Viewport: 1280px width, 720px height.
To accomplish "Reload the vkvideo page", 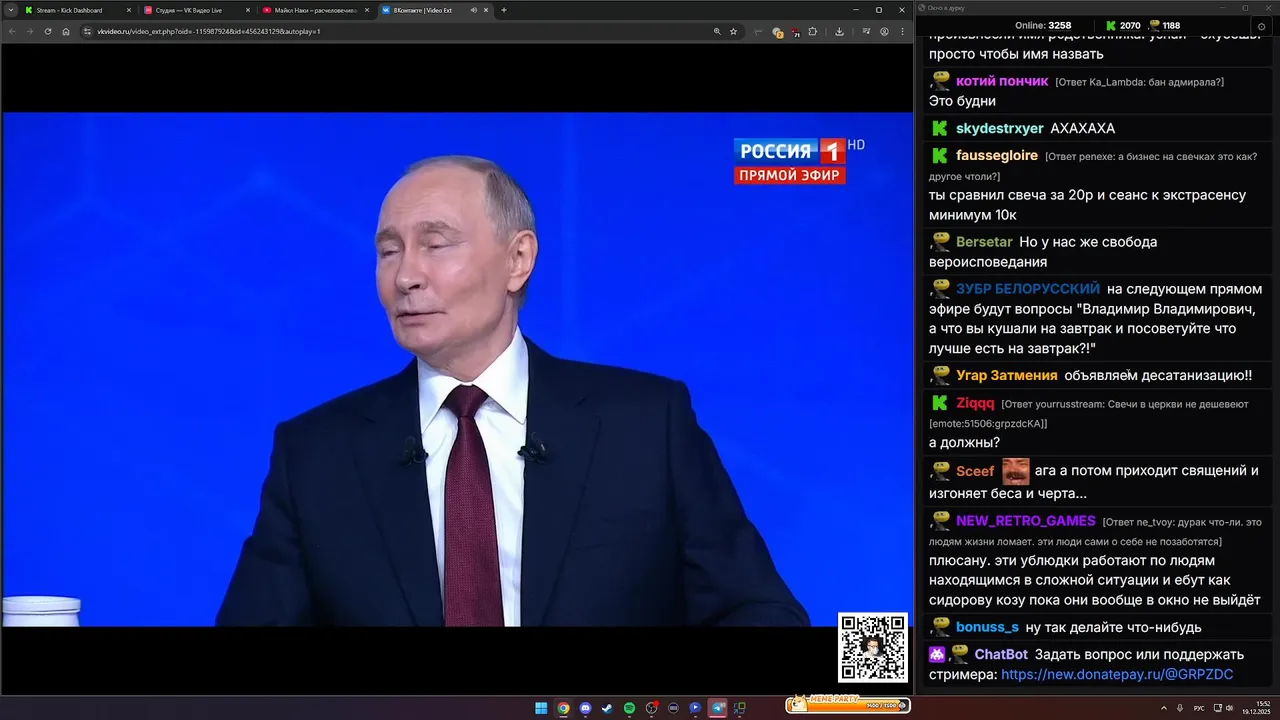I will point(47,31).
